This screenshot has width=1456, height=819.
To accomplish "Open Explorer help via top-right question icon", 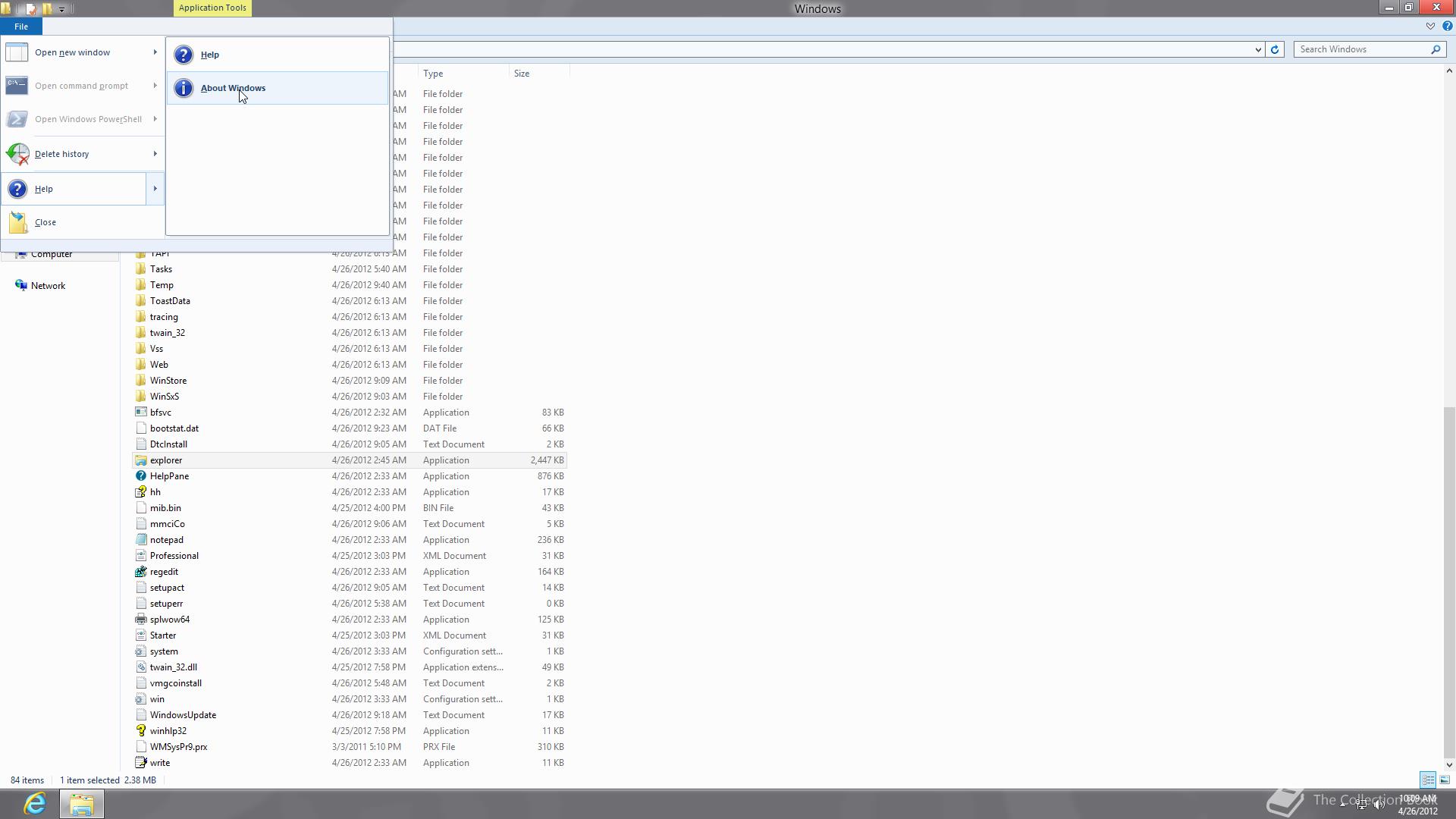I will click(1447, 27).
